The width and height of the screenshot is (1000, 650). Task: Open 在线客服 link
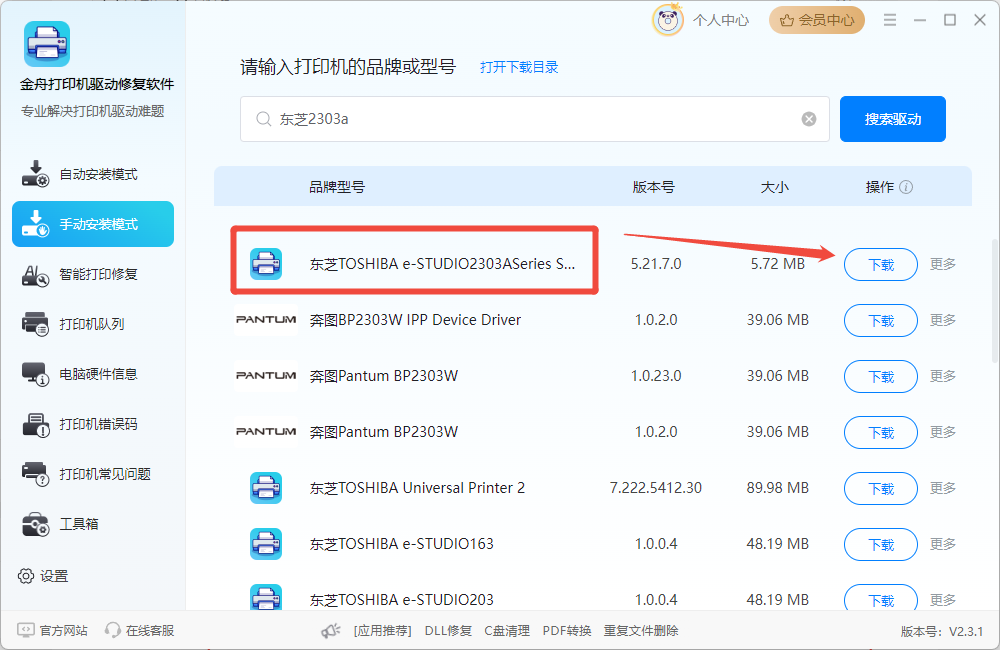coord(150,631)
